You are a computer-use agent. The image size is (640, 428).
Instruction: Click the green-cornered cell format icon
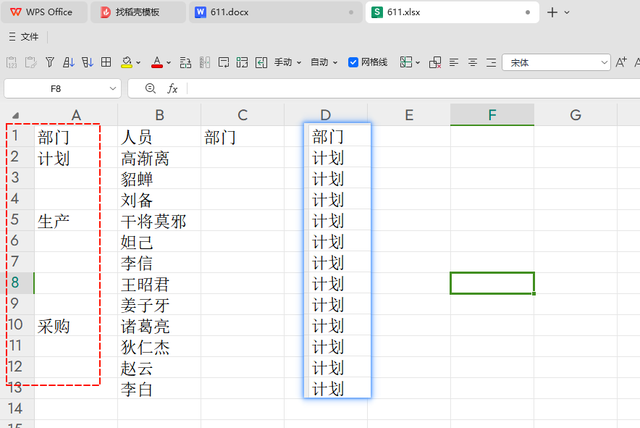pyautogui.click(x=242, y=62)
